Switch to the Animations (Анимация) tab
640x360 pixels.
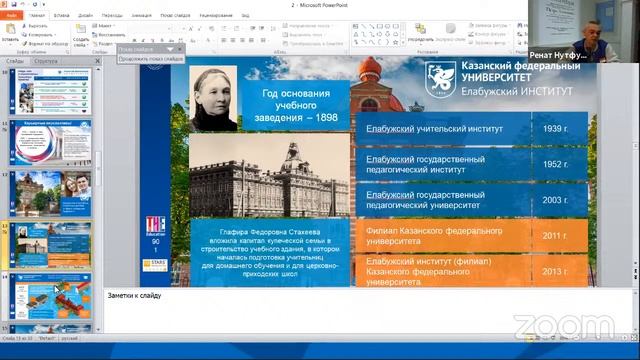click(141, 16)
